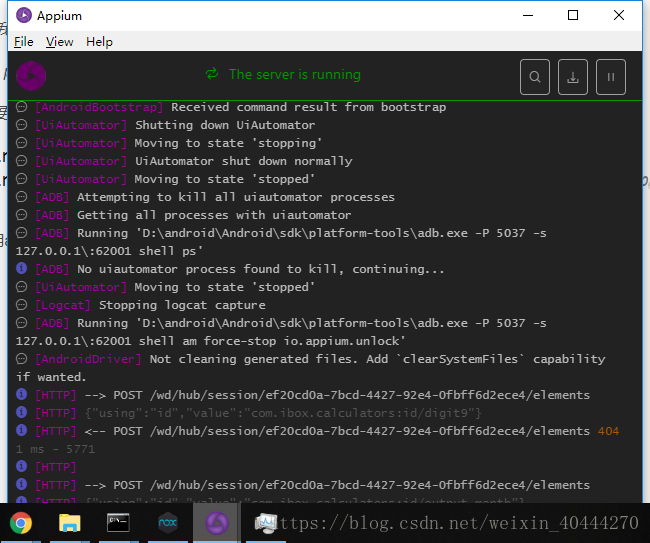650x543 pixels.
Task: Click the green server running refresh icon
Action: coord(212,74)
